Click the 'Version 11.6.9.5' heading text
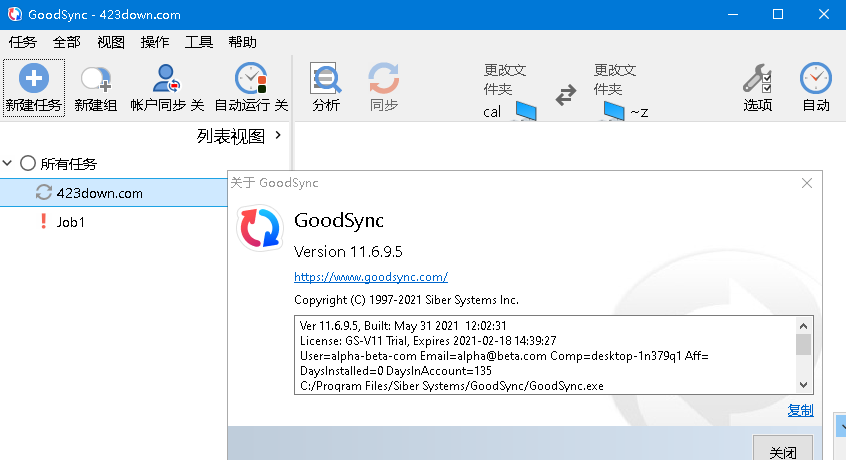The image size is (846, 460). 348,252
